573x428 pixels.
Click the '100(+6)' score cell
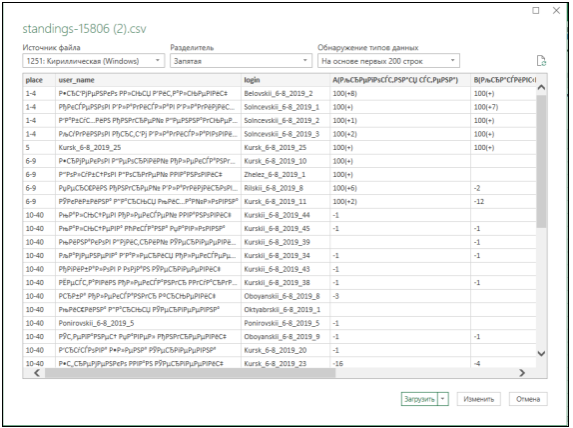pos(400,188)
